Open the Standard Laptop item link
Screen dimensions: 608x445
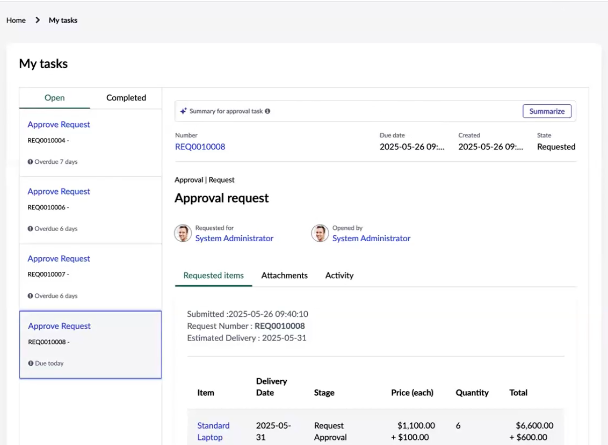click(213, 431)
